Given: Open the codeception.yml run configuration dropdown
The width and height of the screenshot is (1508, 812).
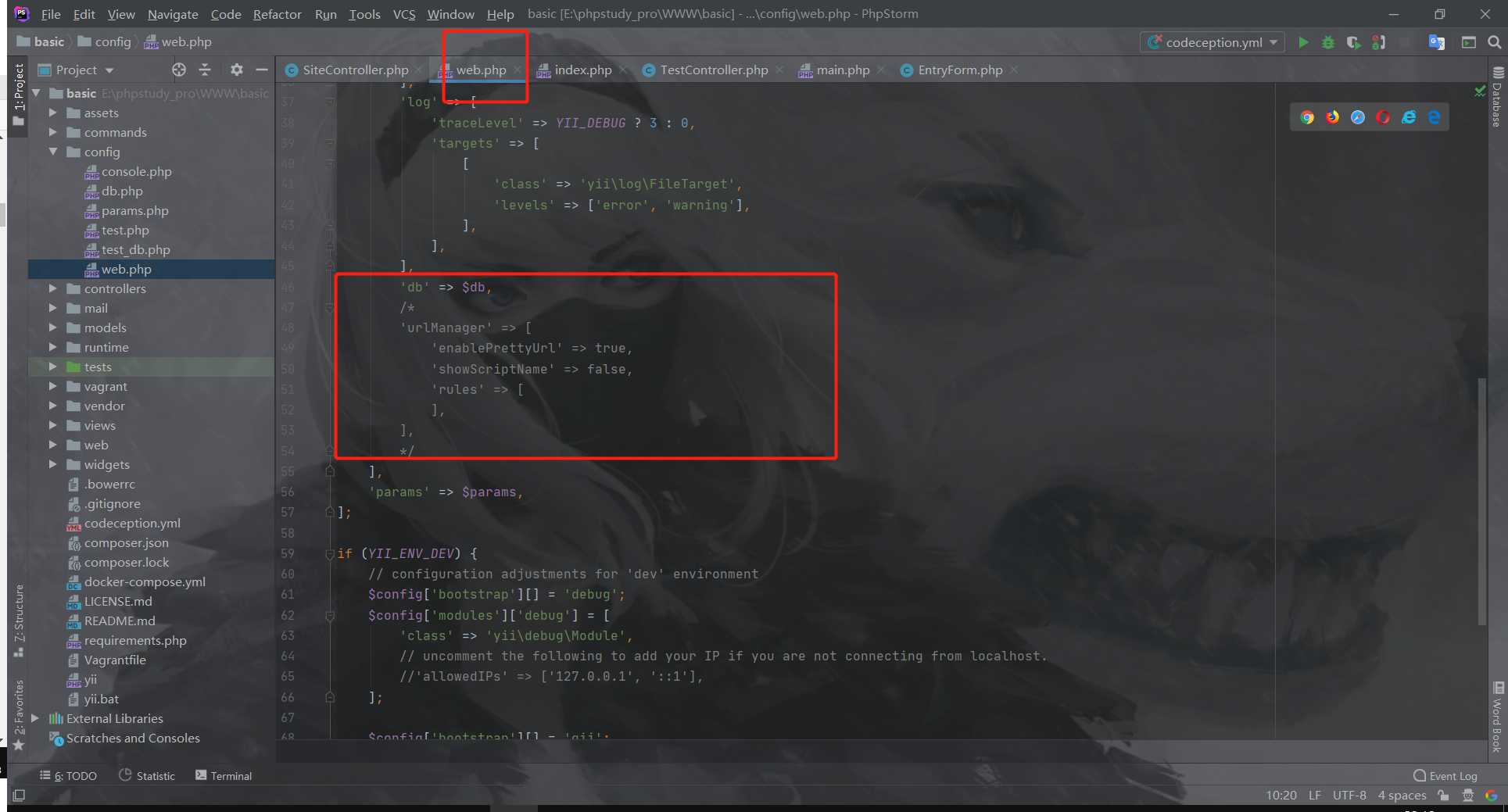Looking at the screenshot, I should [1212, 42].
